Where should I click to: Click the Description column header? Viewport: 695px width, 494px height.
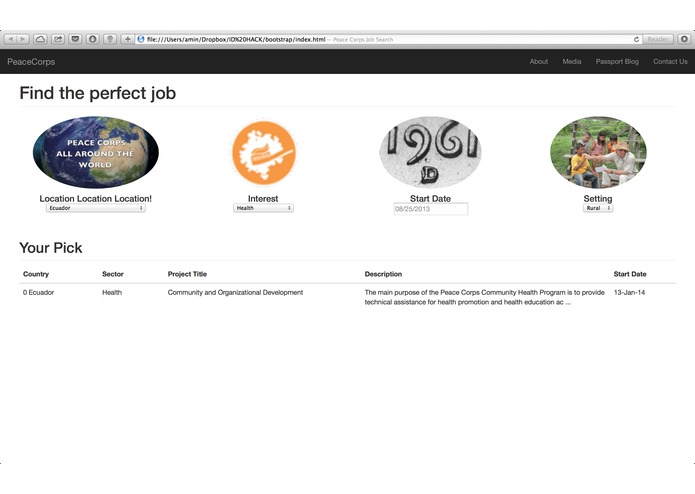(383, 274)
